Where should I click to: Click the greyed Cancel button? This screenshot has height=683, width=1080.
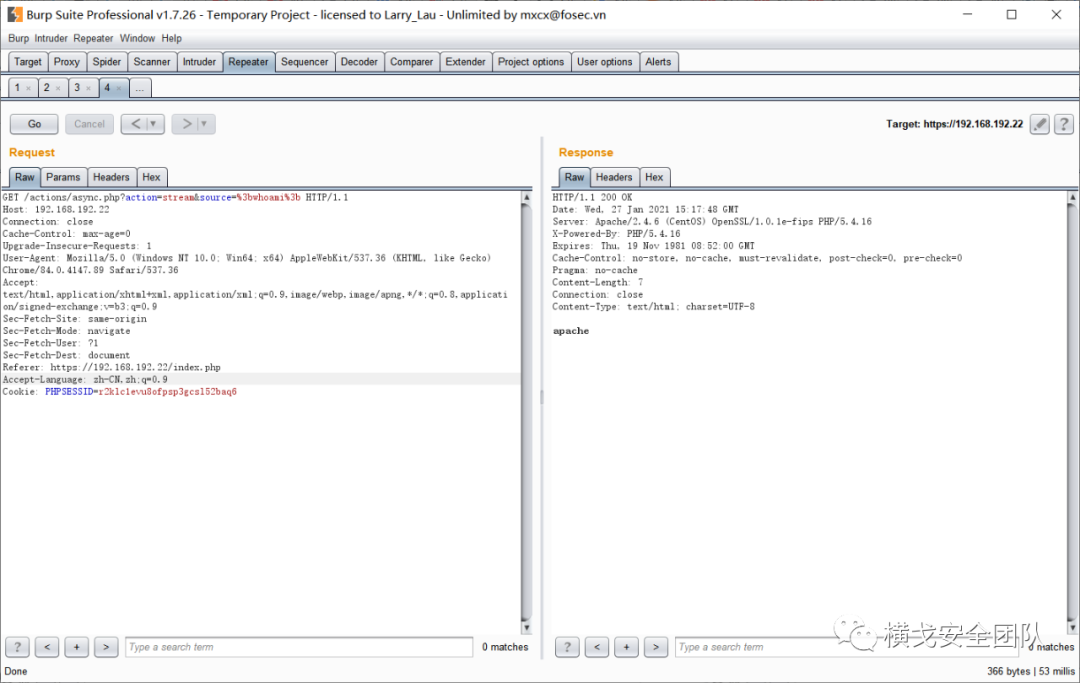(90, 124)
